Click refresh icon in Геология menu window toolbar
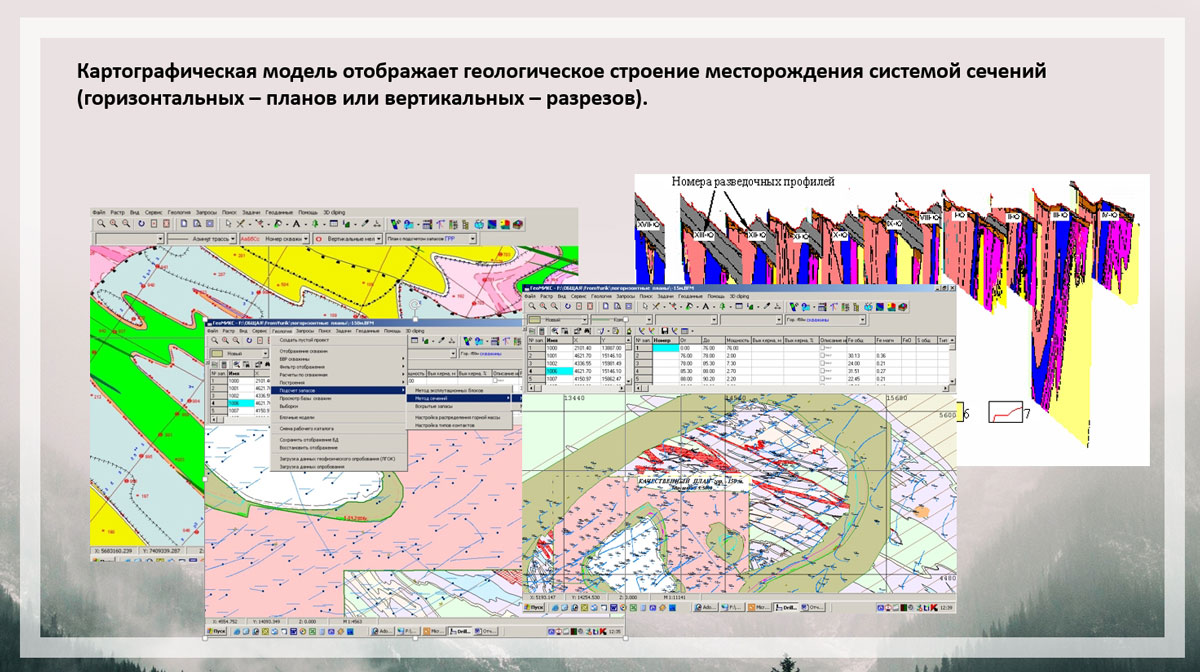The image size is (1200, 672). point(249,340)
